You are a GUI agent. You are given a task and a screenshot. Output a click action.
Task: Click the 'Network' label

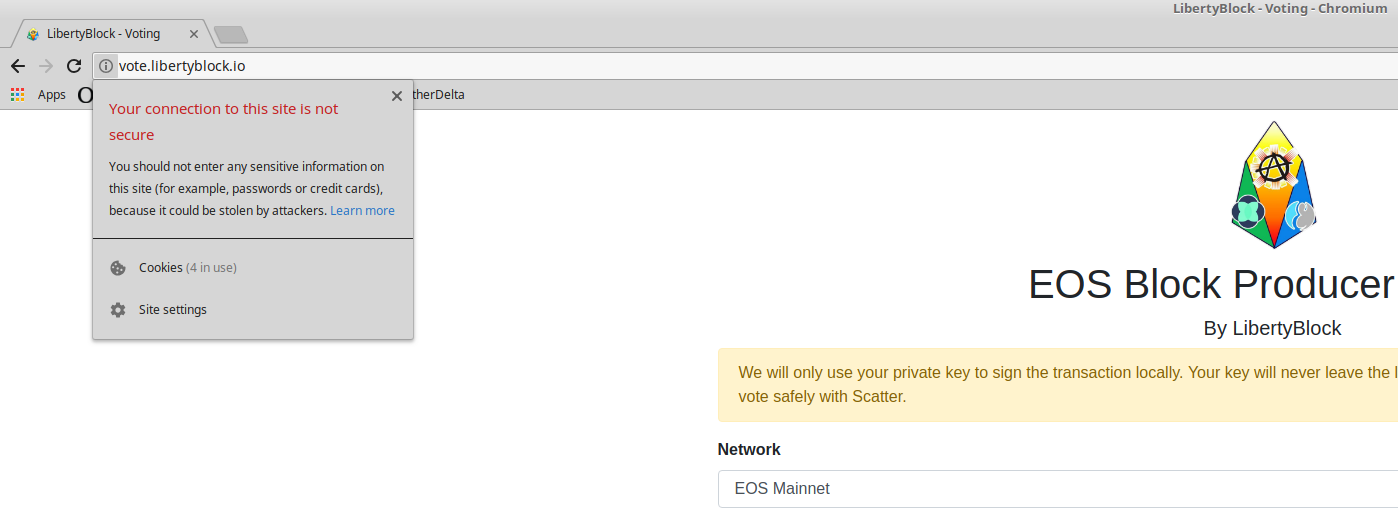coord(749,450)
